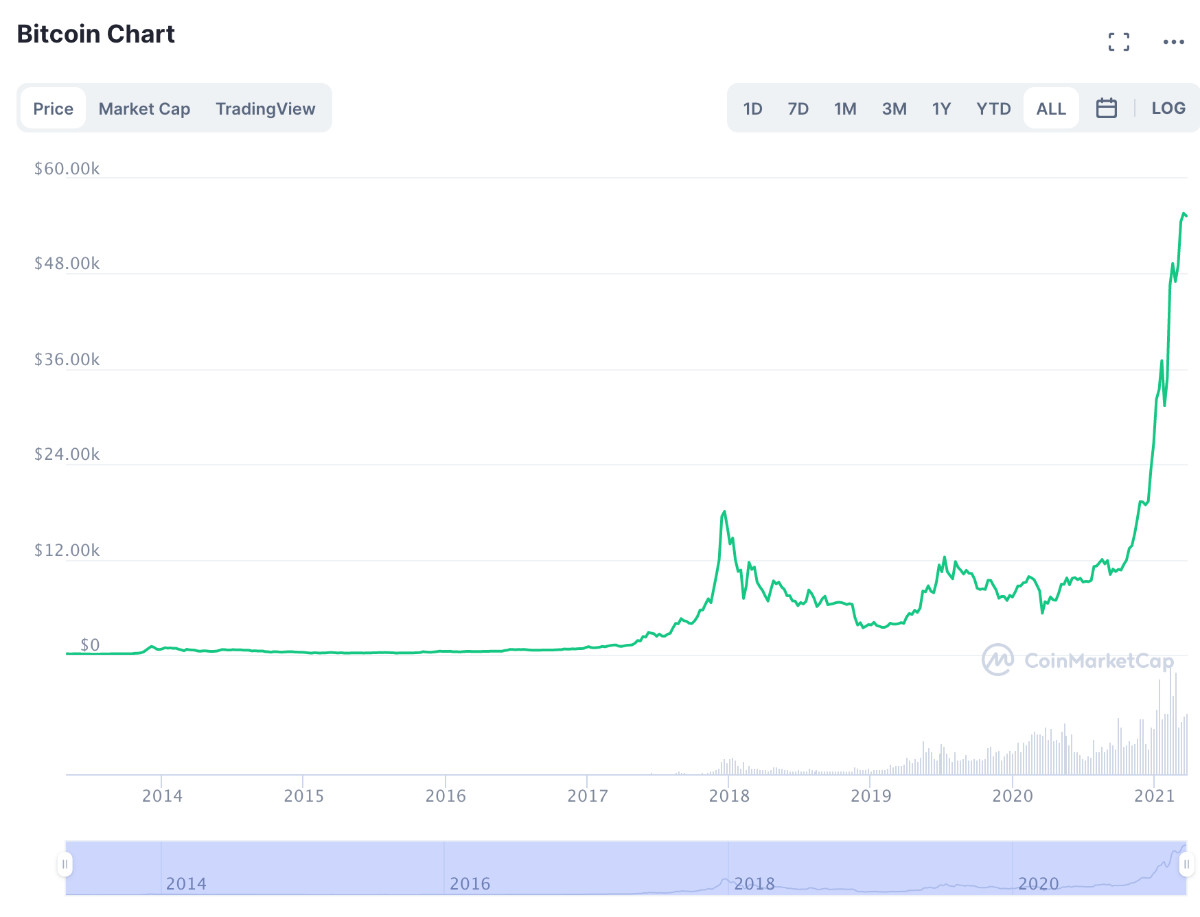Open the fullscreen chart view icon

[x=1119, y=42]
